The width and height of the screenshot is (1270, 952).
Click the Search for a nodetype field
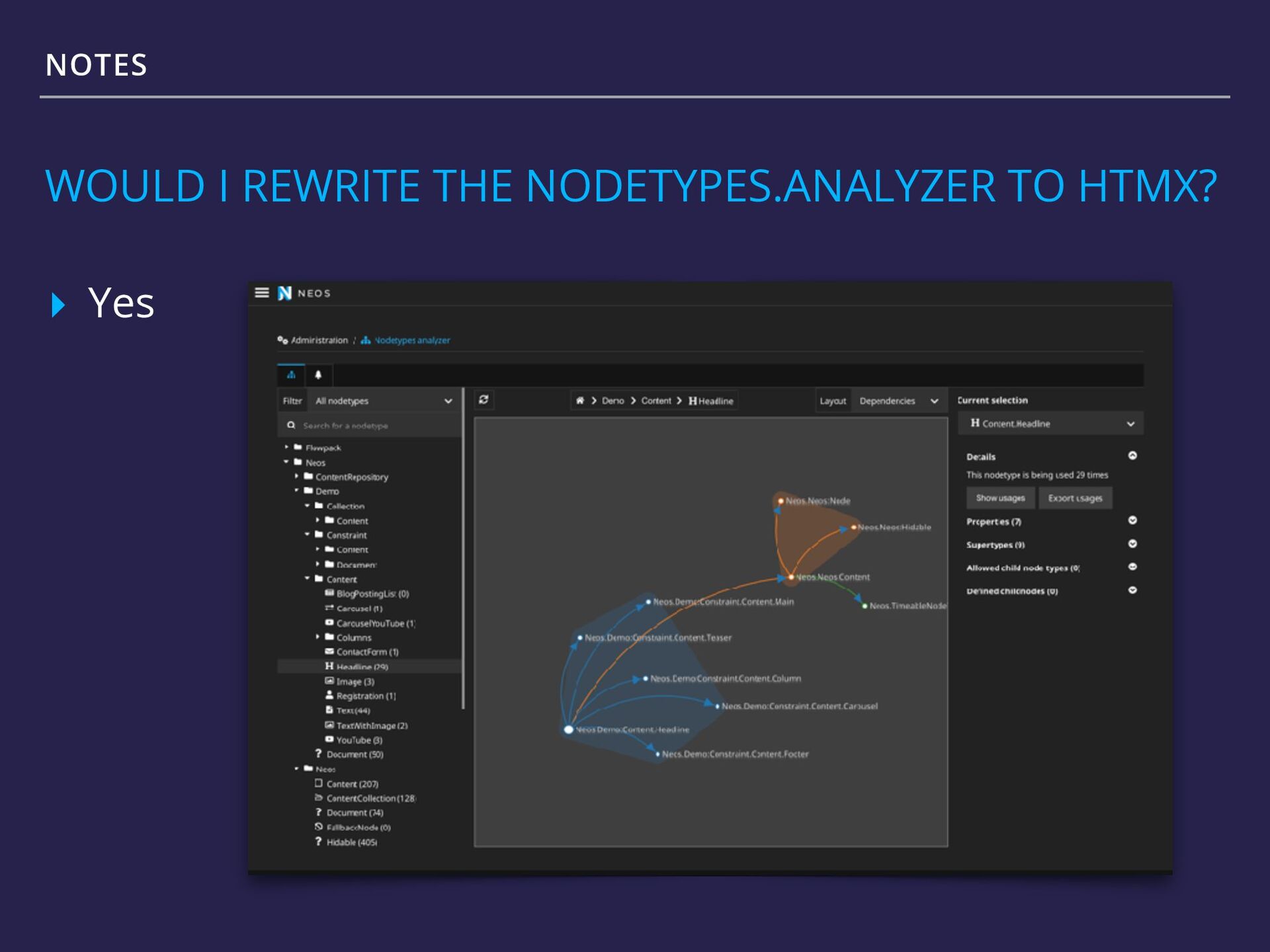click(x=369, y=426)
